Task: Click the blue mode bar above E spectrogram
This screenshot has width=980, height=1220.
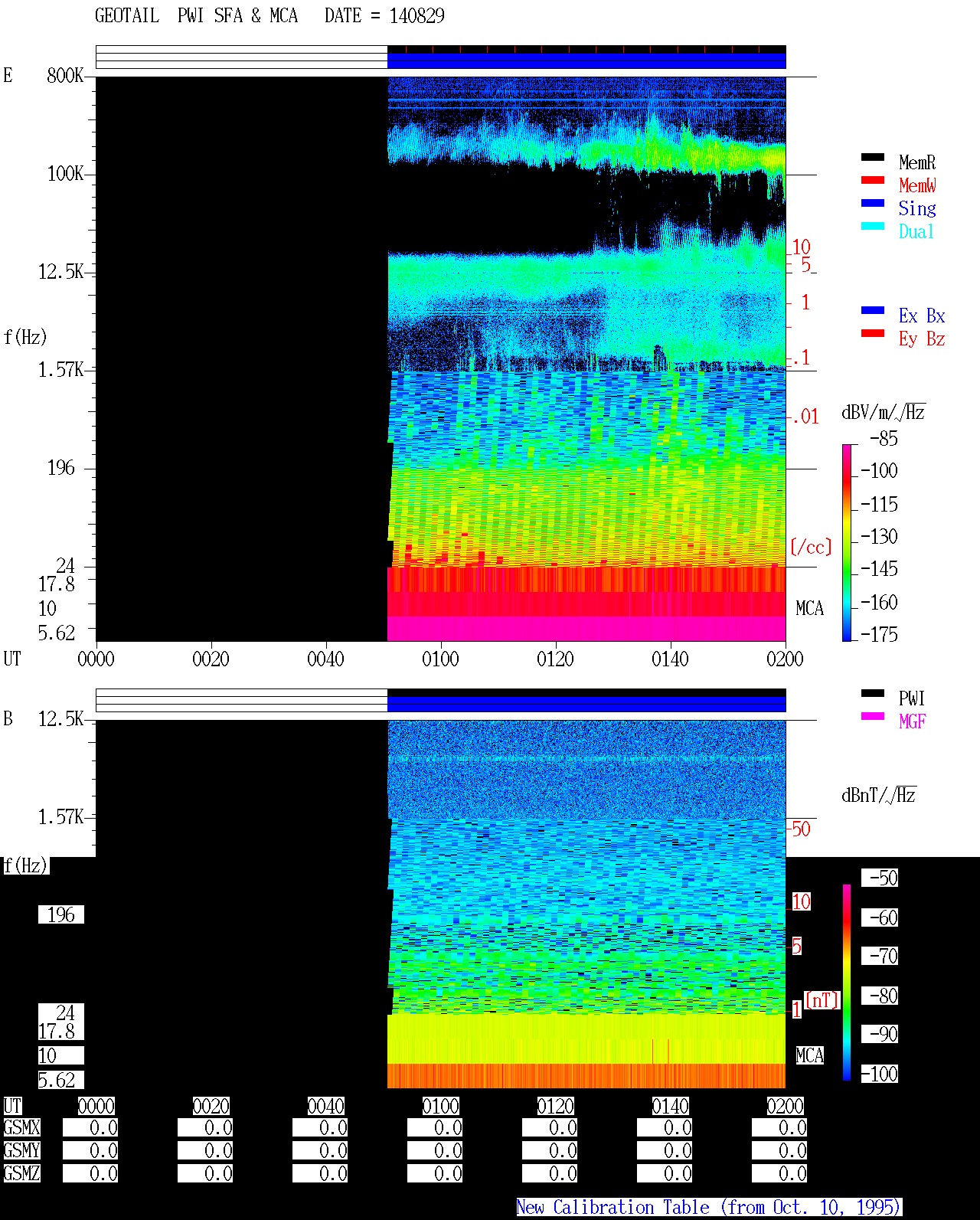Action: [x=586, y=61]
